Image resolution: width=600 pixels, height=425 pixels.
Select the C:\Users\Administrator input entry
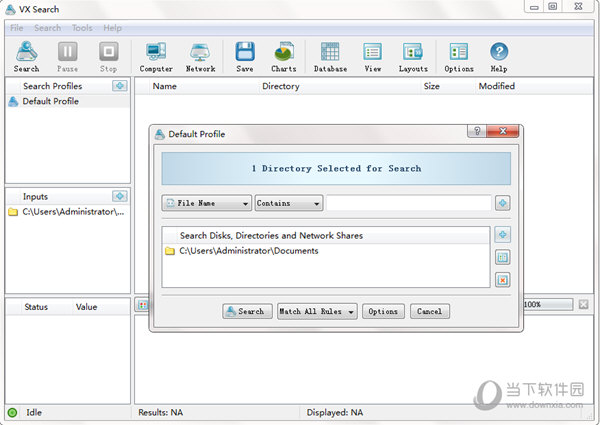coord(68,212)
